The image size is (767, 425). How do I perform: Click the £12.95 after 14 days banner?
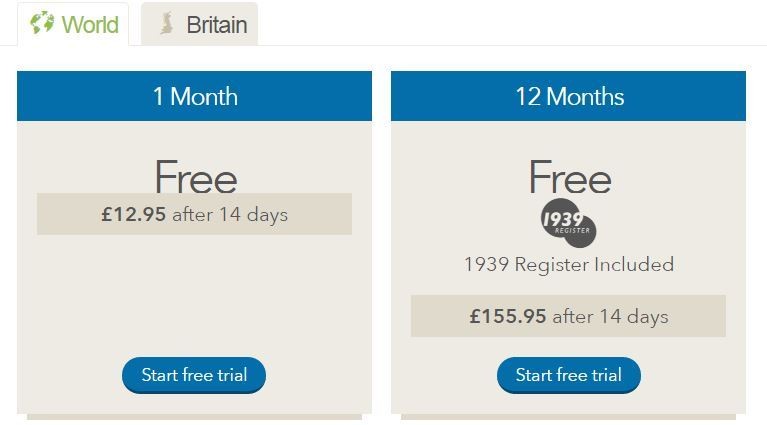click(x=194, y=214)
